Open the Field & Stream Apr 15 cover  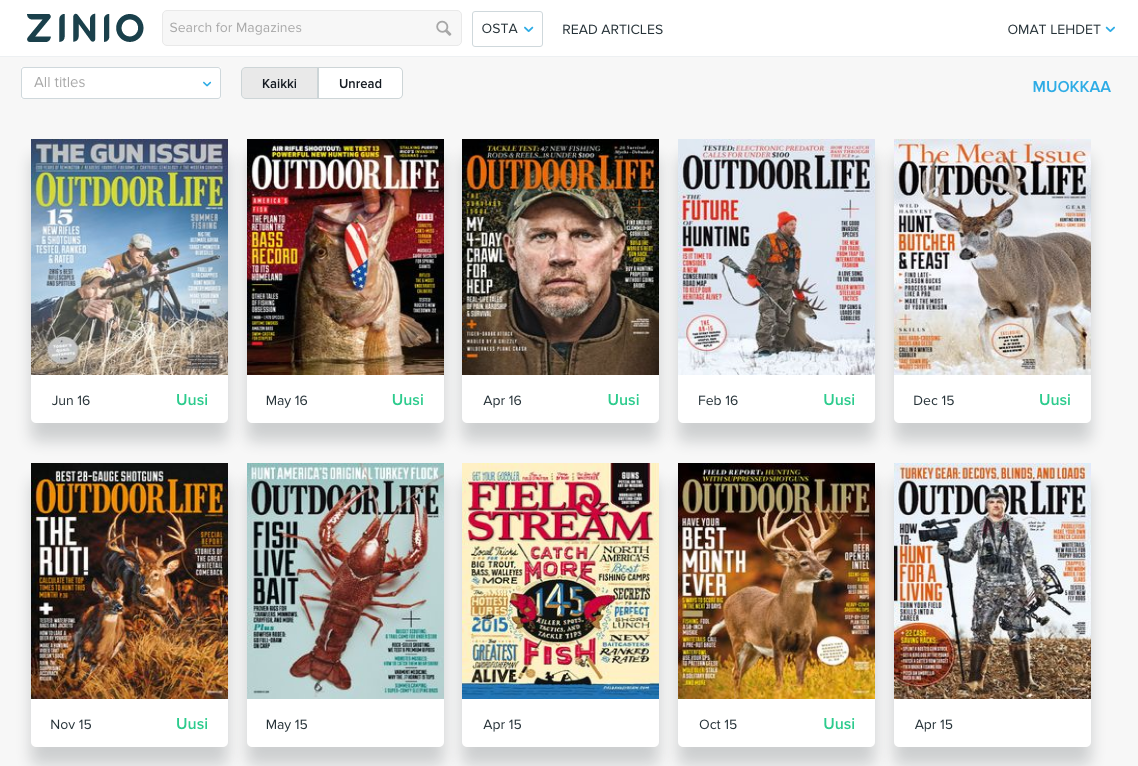pyautogui.click(x=560, y=581)
